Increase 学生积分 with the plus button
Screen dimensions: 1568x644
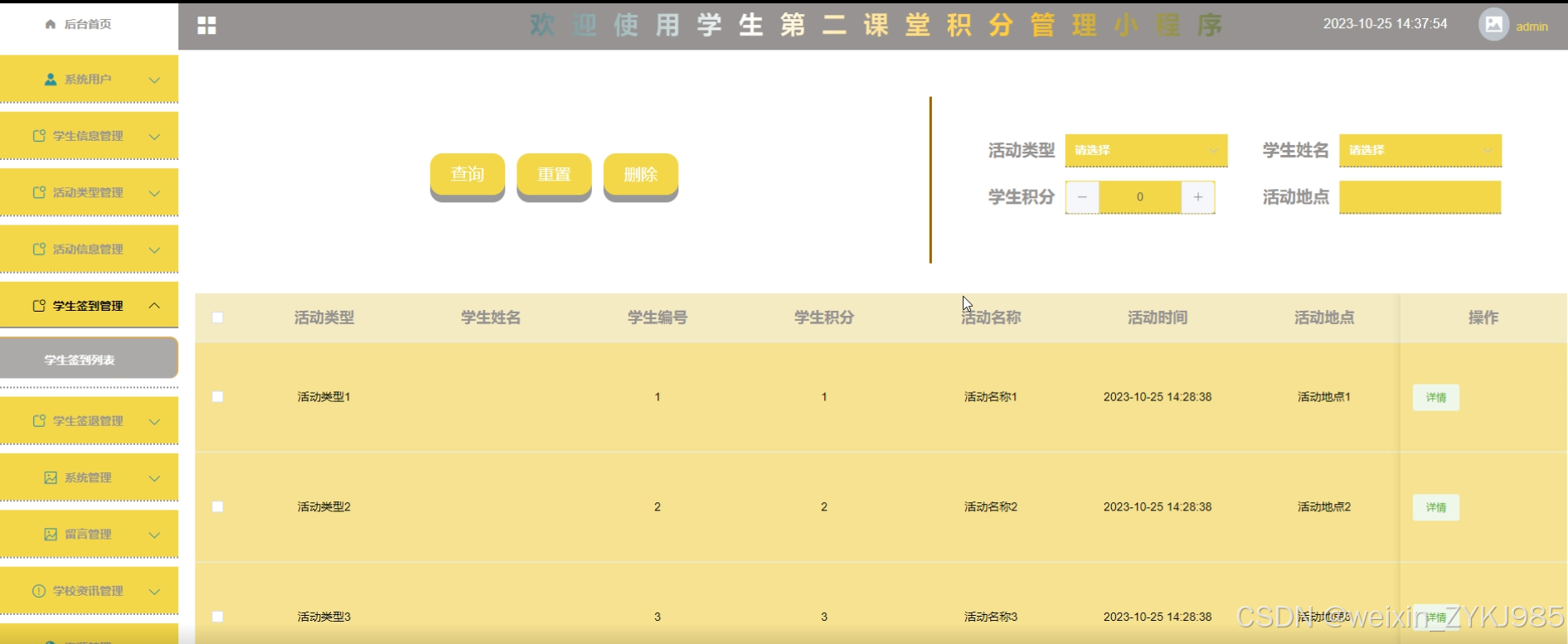click(1198, 197)
